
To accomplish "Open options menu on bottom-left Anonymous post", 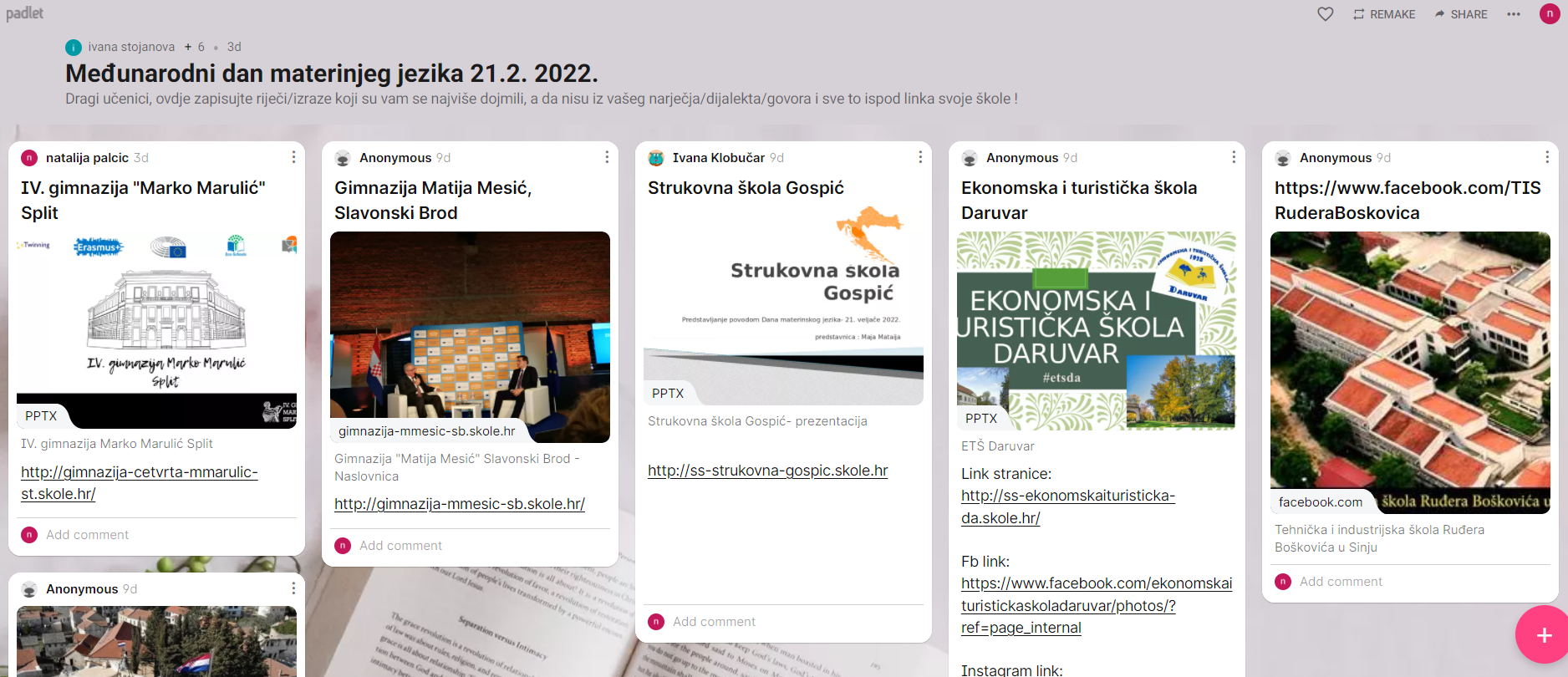I will pos(293,588).
